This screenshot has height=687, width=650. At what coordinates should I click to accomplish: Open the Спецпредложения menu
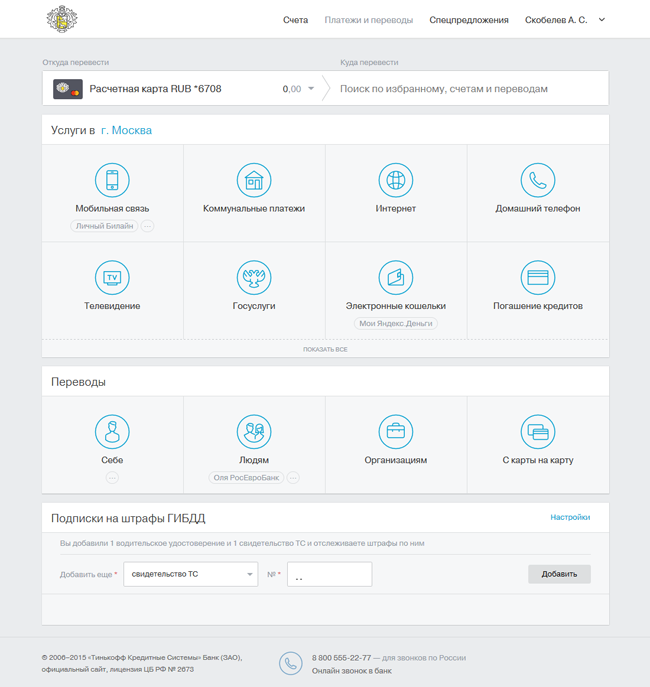[469, 20]
